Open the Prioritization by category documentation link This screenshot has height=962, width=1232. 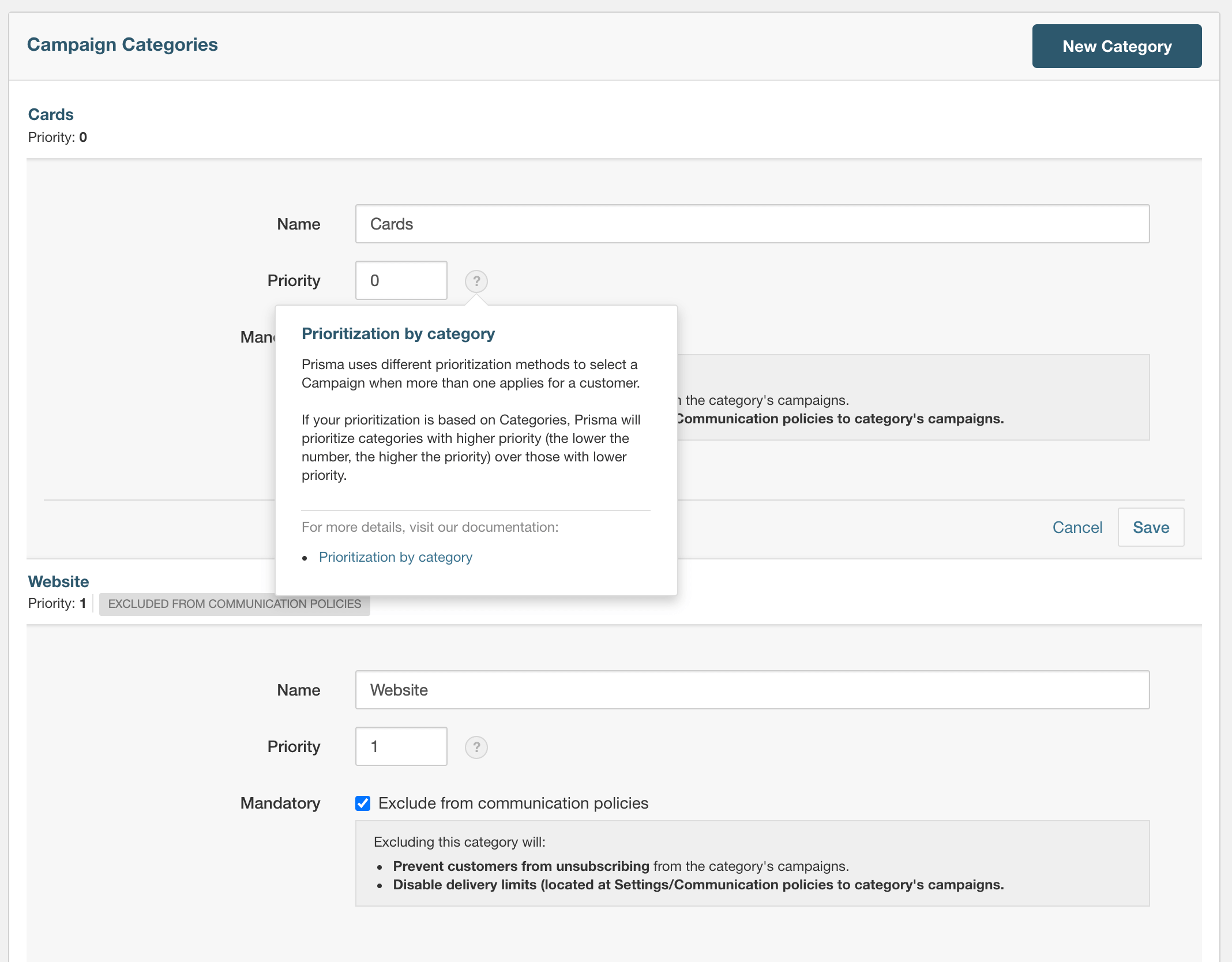click(x=396, y=557)
